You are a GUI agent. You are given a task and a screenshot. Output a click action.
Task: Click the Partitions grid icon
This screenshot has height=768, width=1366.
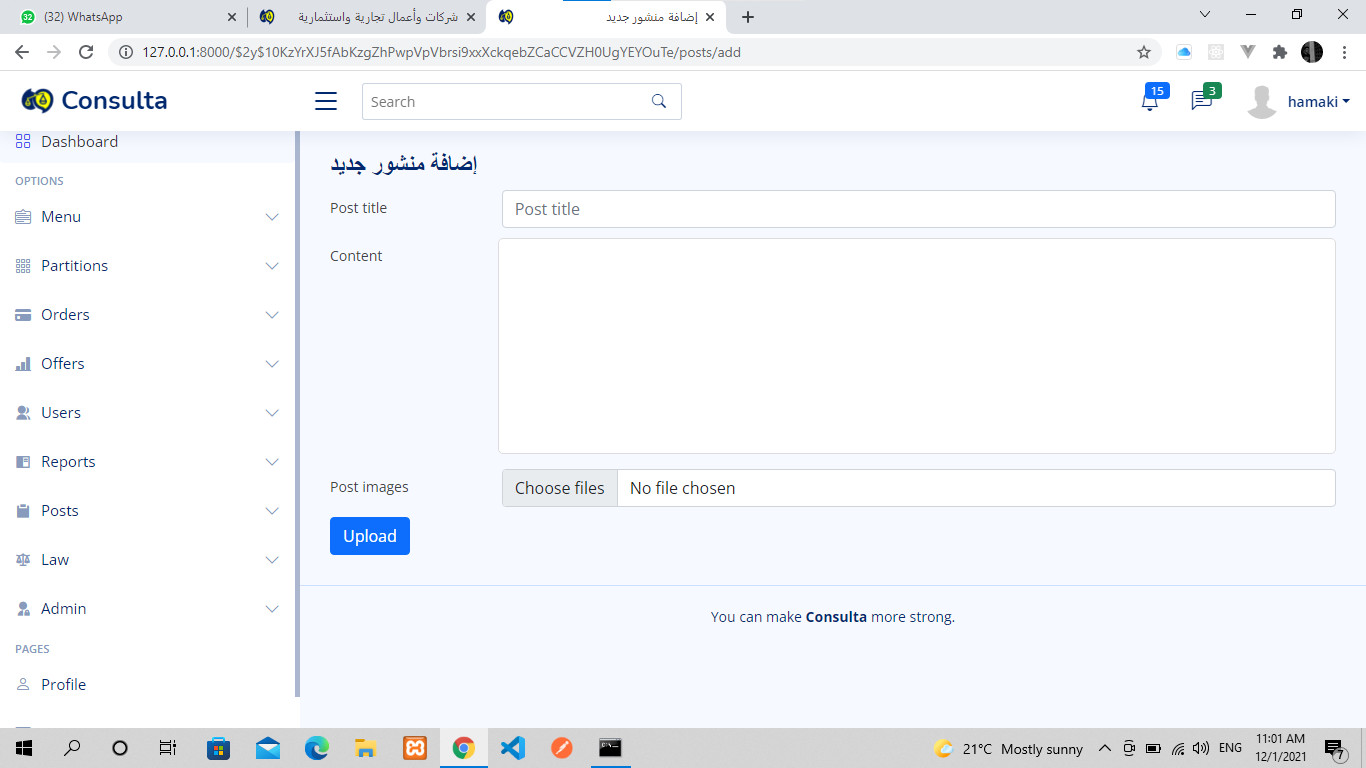click(x=23, y=266)
